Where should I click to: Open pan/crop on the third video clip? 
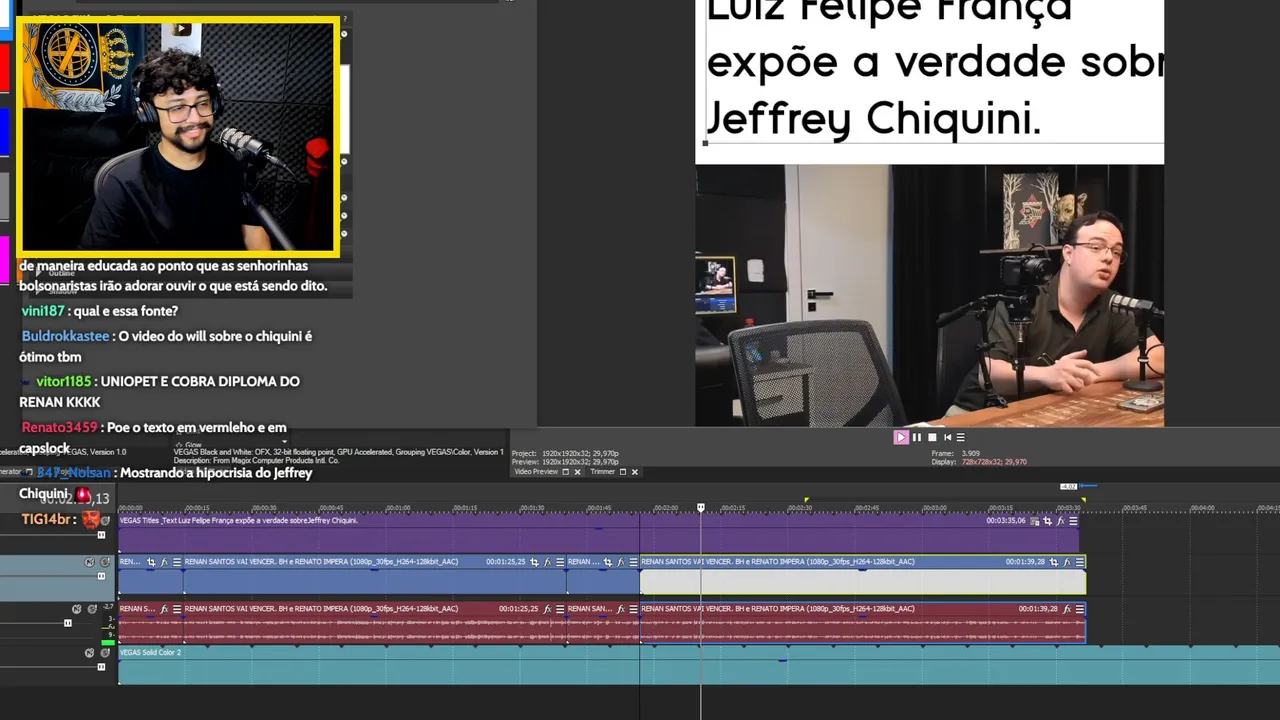coord(607,562)
